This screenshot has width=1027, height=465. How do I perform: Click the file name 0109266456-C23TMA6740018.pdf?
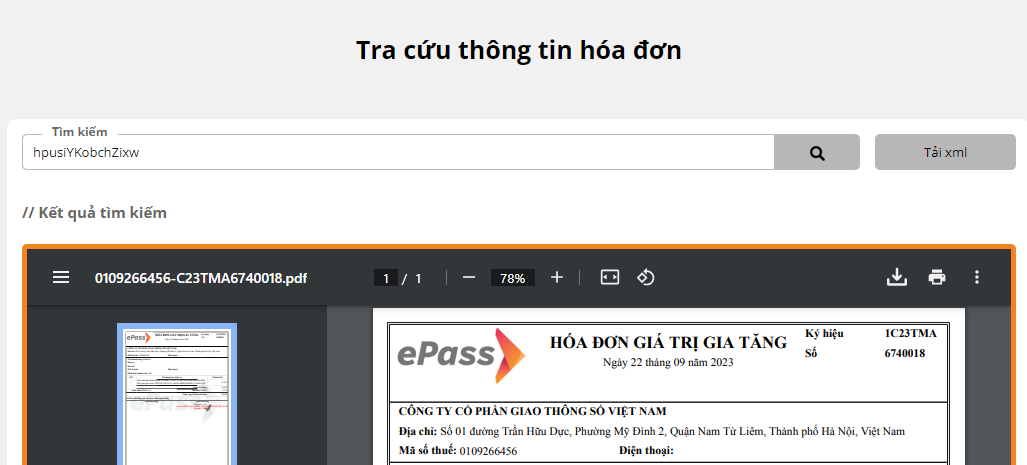point(201,278)
